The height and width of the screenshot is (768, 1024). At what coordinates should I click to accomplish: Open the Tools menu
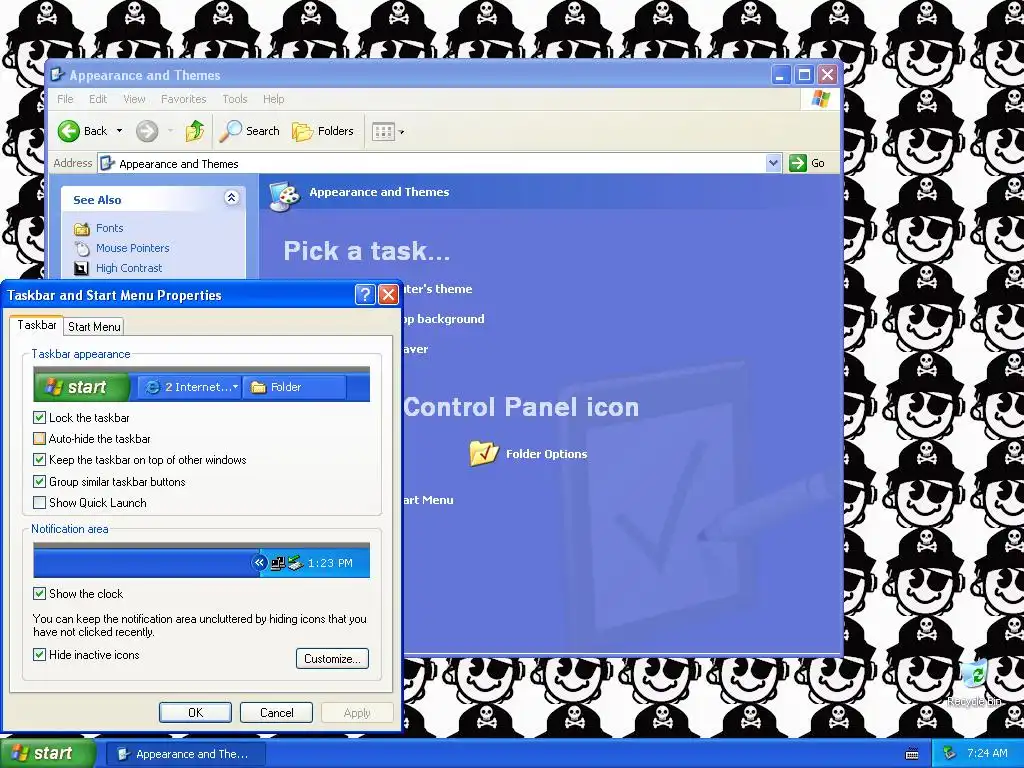[x=234, y=99]
